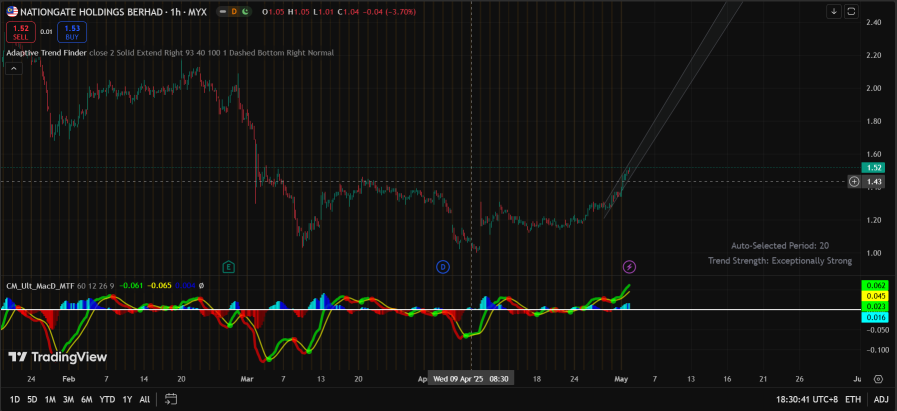
Task: Select the All time range
Action: 145,399
